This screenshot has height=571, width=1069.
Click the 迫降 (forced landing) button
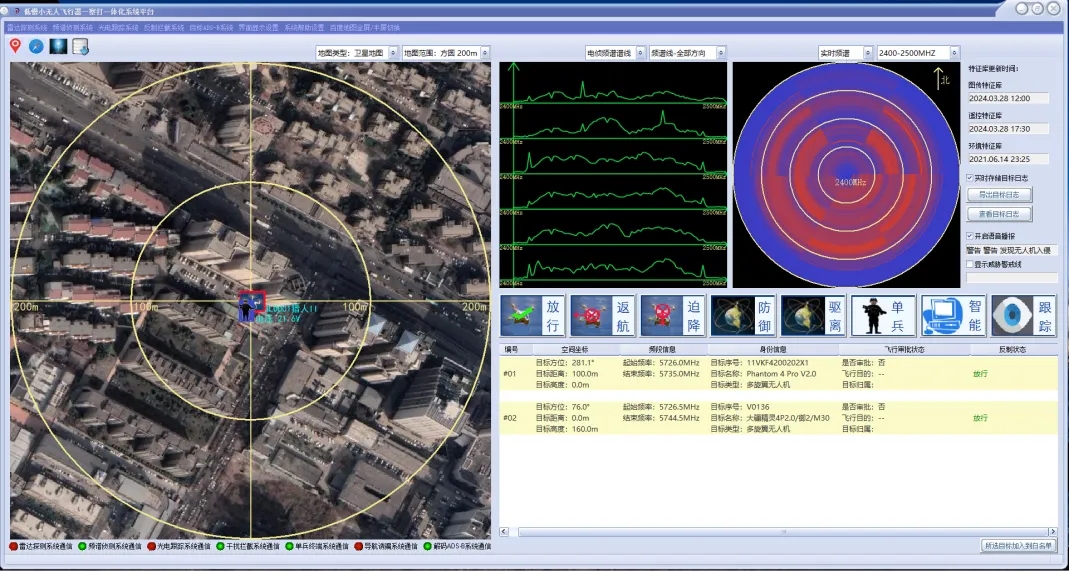point(673,316)
